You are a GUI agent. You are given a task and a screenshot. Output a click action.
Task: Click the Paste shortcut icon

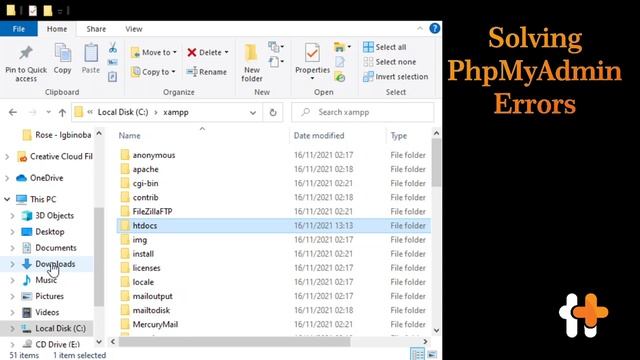click(112, 76)
